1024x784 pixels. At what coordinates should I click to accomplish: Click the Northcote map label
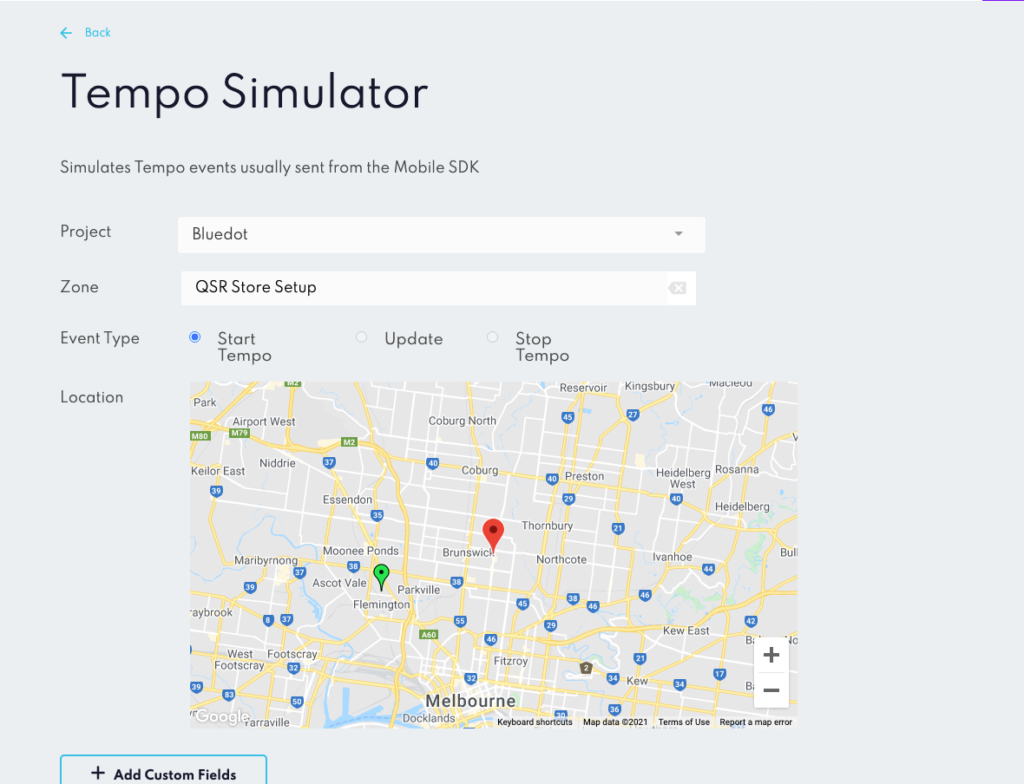pos(562,559)
